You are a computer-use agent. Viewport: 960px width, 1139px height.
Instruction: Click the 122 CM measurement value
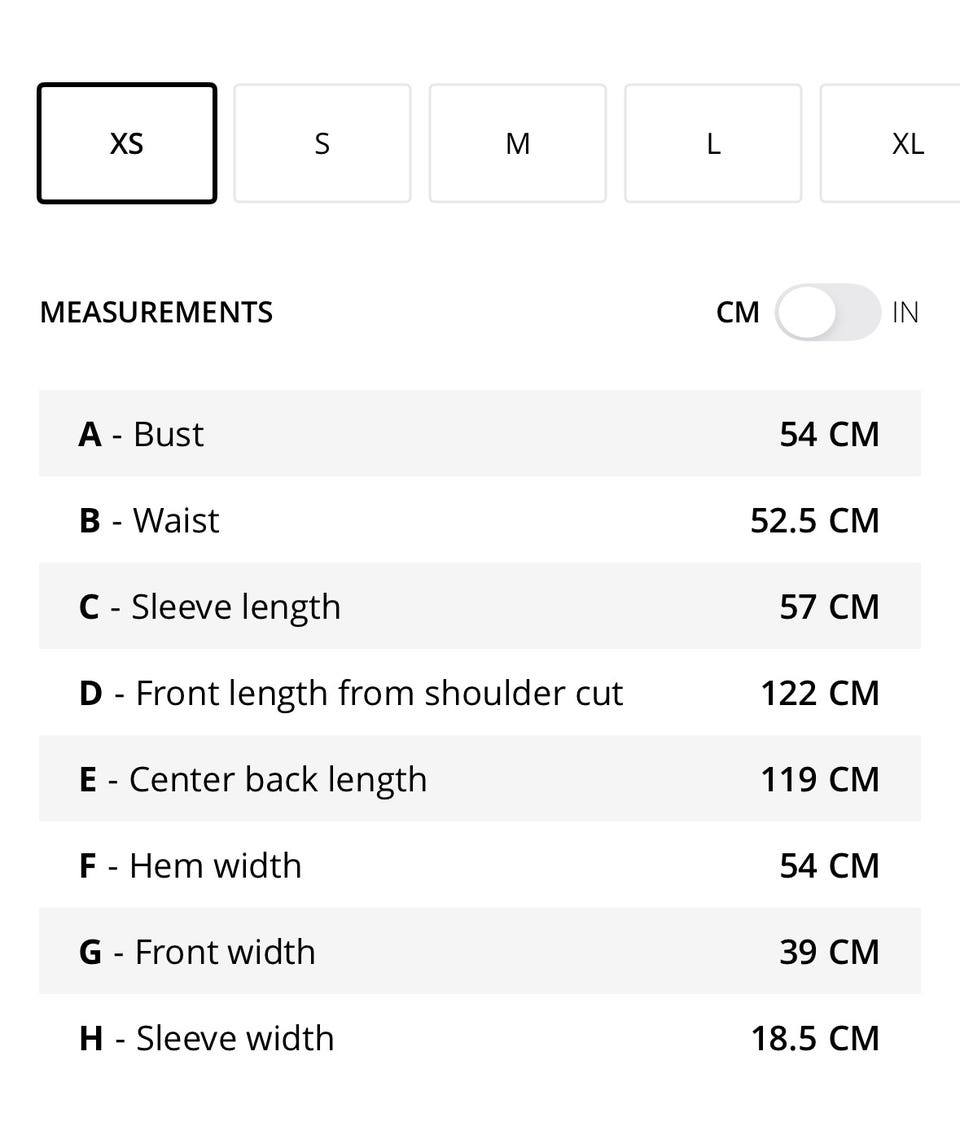820,693
